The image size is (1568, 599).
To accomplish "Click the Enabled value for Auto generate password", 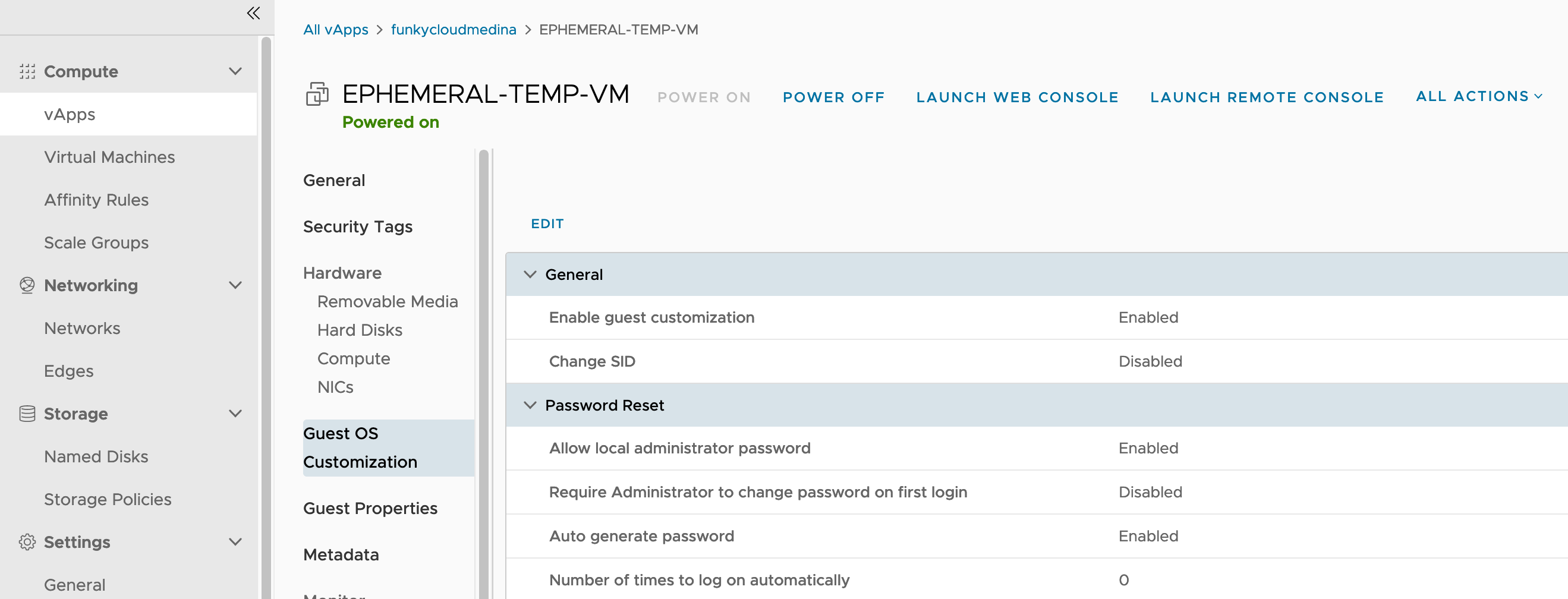I will (1148, 536).
